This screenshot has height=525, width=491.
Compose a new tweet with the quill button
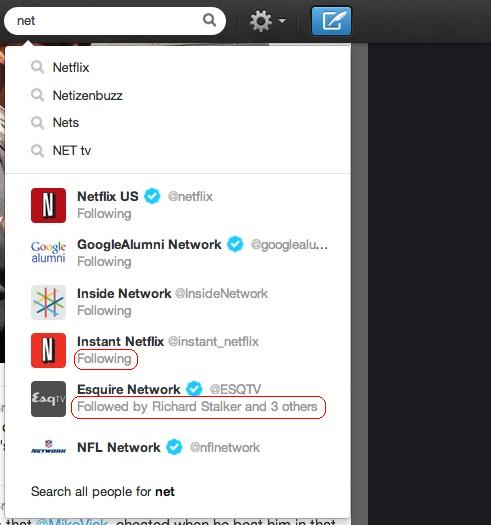tap(331, 21)
